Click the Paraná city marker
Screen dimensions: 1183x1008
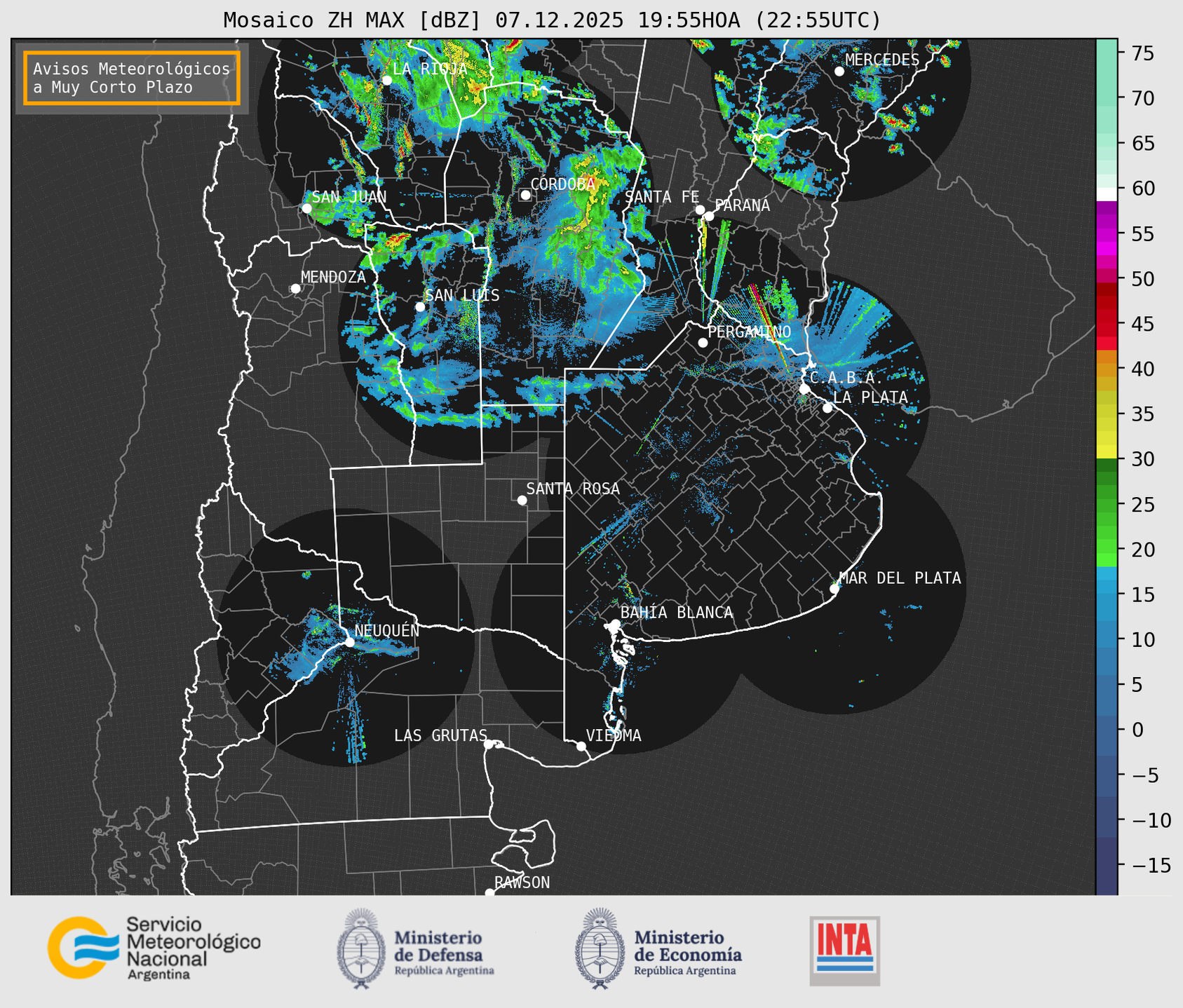pyautogui.click(x=709, y=216)
